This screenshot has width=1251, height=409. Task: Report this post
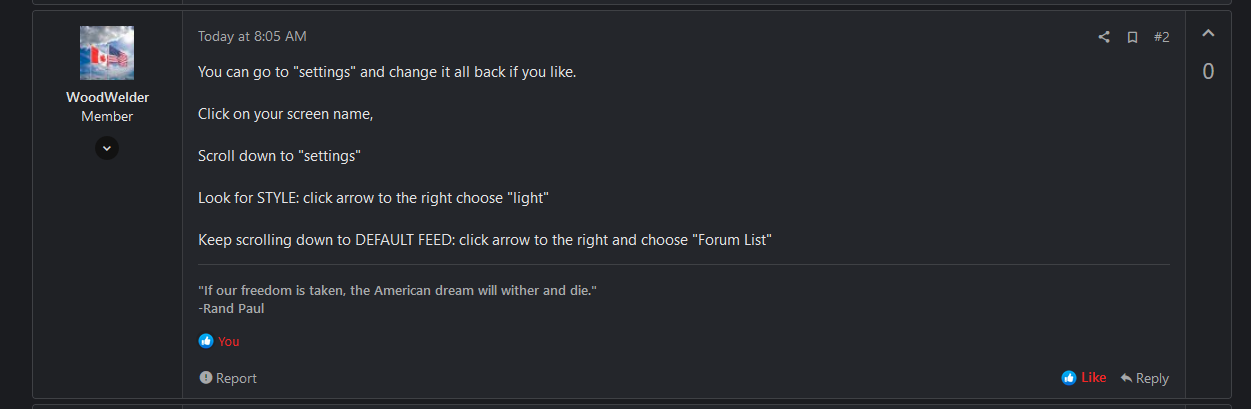click(228, 378)
